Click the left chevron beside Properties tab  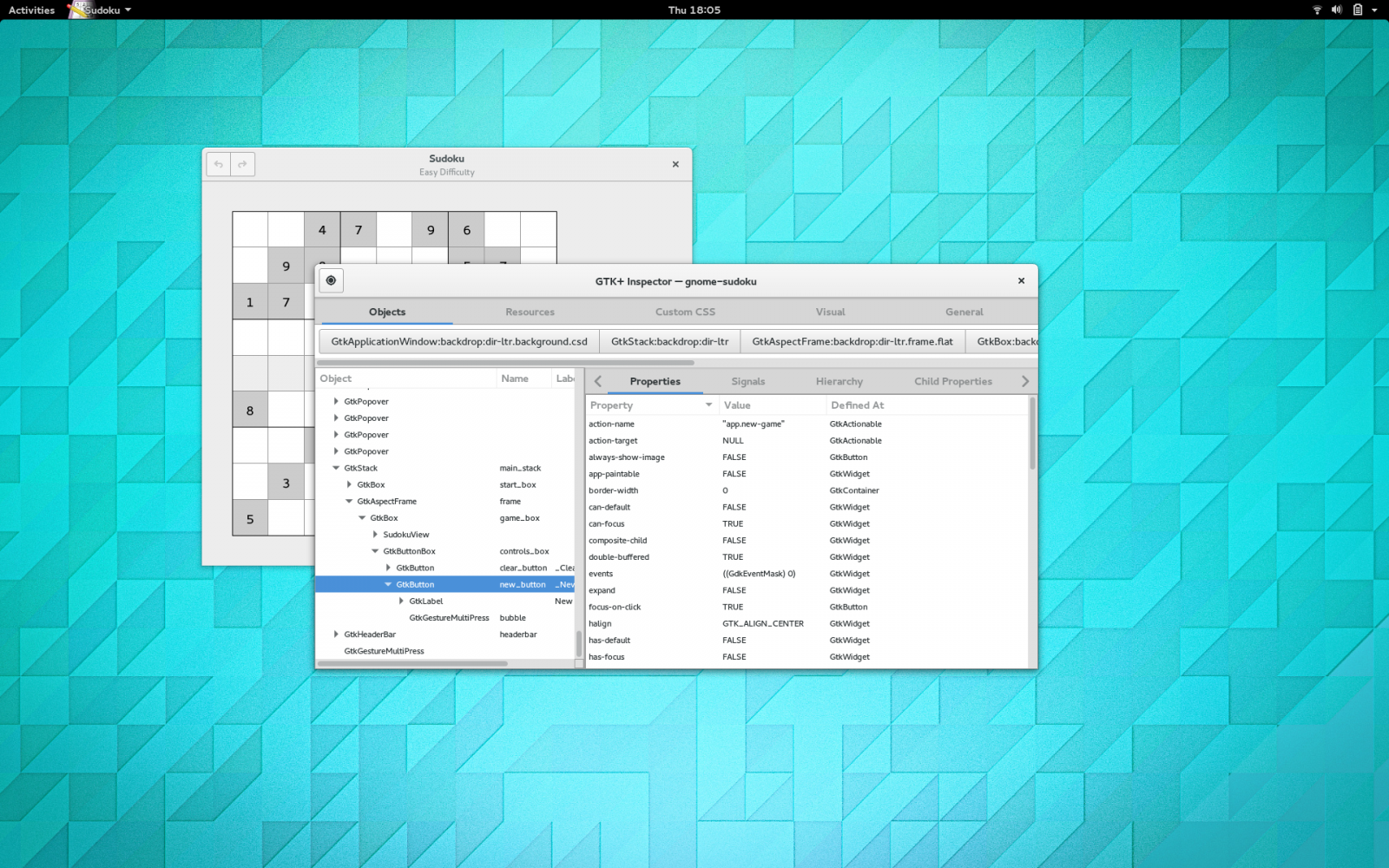tap(596, 381)
